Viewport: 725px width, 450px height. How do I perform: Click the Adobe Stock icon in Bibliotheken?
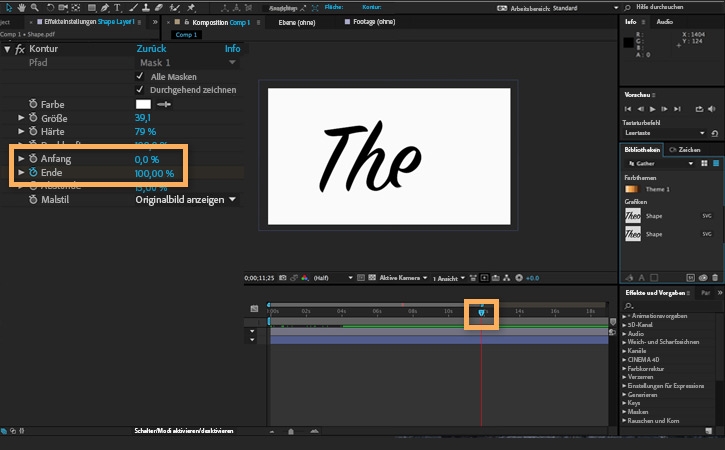pyautogui.click(x=690, y=277)
